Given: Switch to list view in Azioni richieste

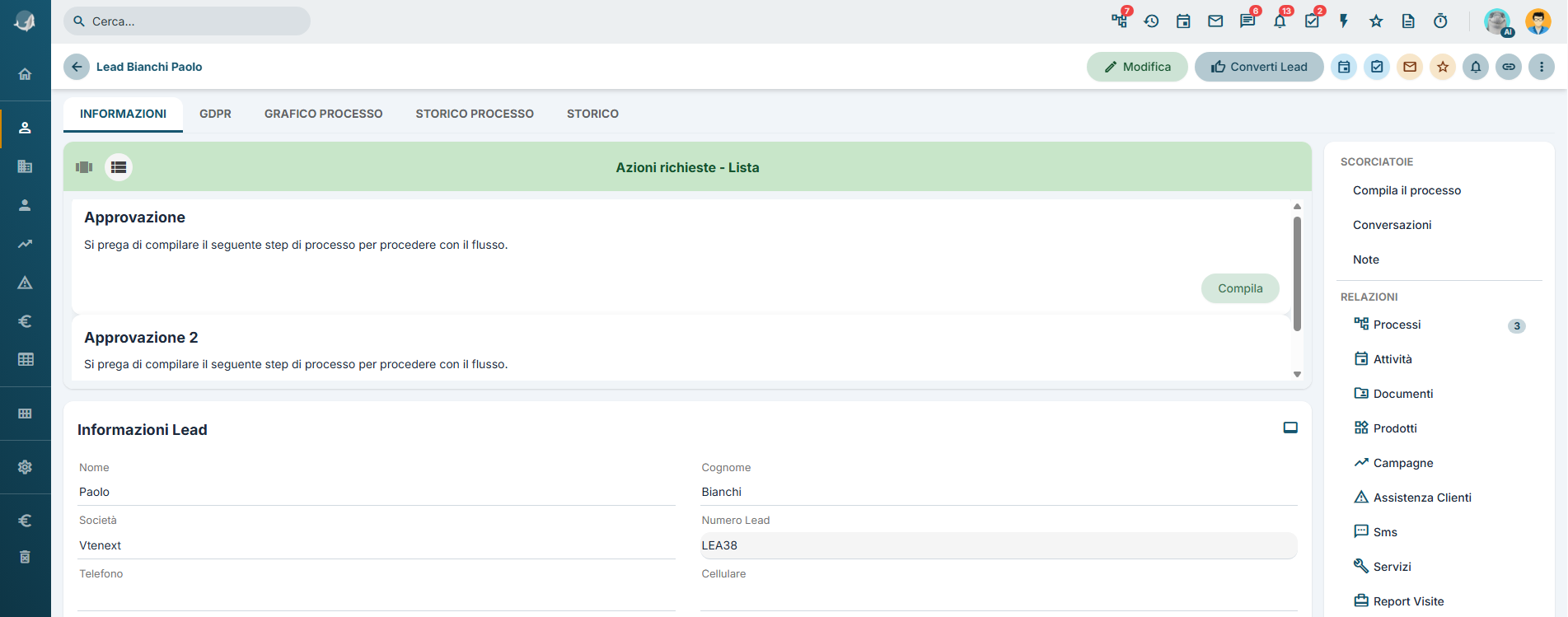Looking at the screenshot, I should (119, 167).
